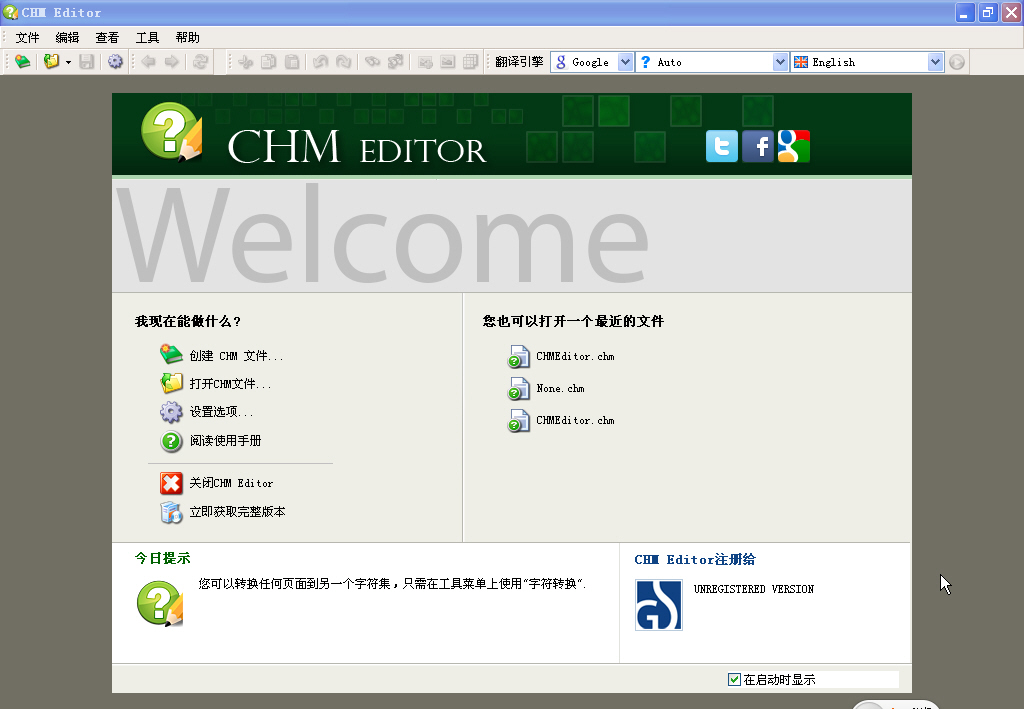Open the 工具 menu
The image size is (1024, 709).
(147, 37)
